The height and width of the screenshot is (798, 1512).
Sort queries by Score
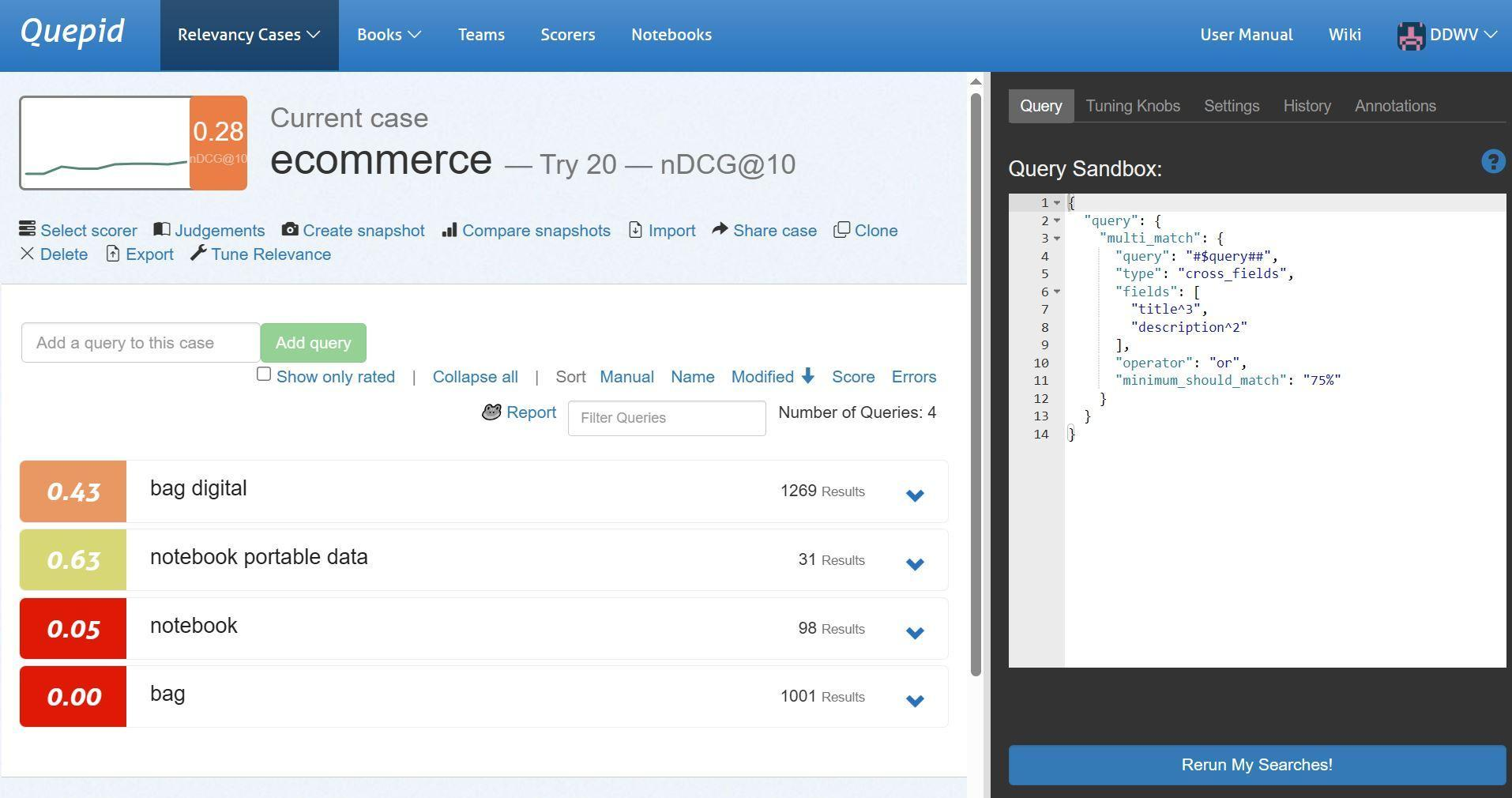[853, 377]
